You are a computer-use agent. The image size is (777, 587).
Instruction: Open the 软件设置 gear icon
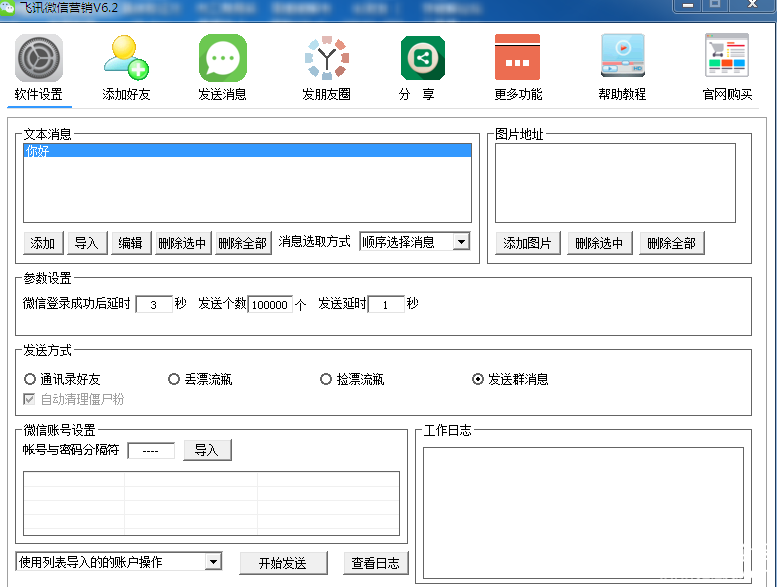click(x=39, y=58)
